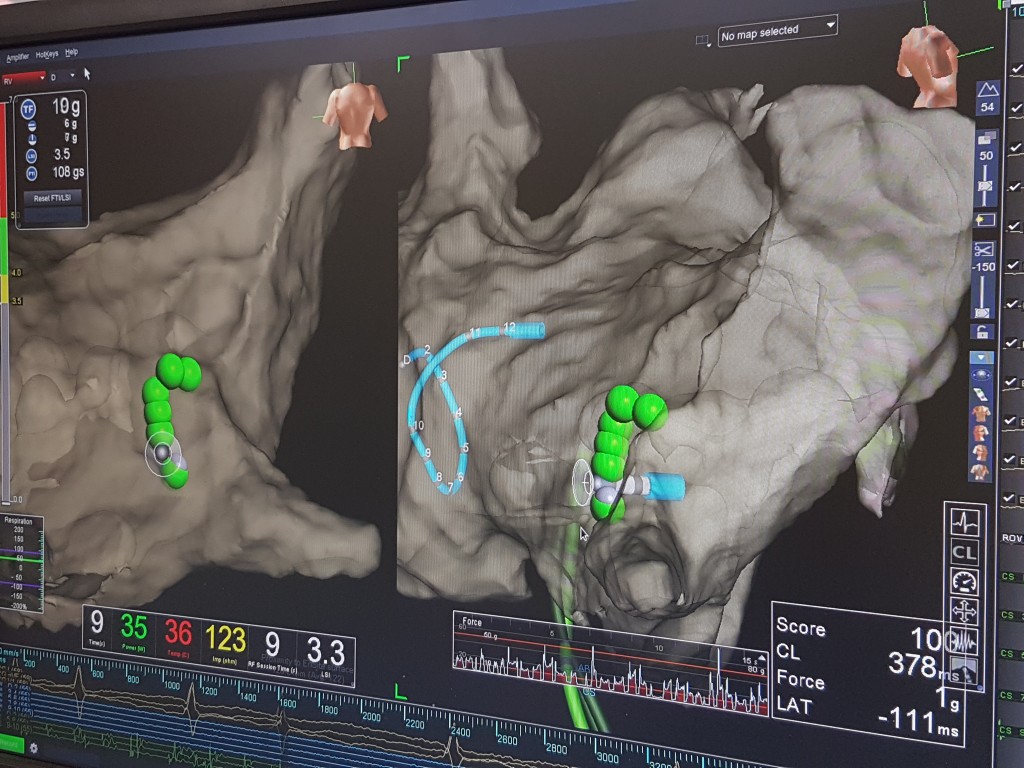The width and height of the screenshot is (1024, 768).
Task: Click the dense signal waveform icon
Action: tap(965, 641)
